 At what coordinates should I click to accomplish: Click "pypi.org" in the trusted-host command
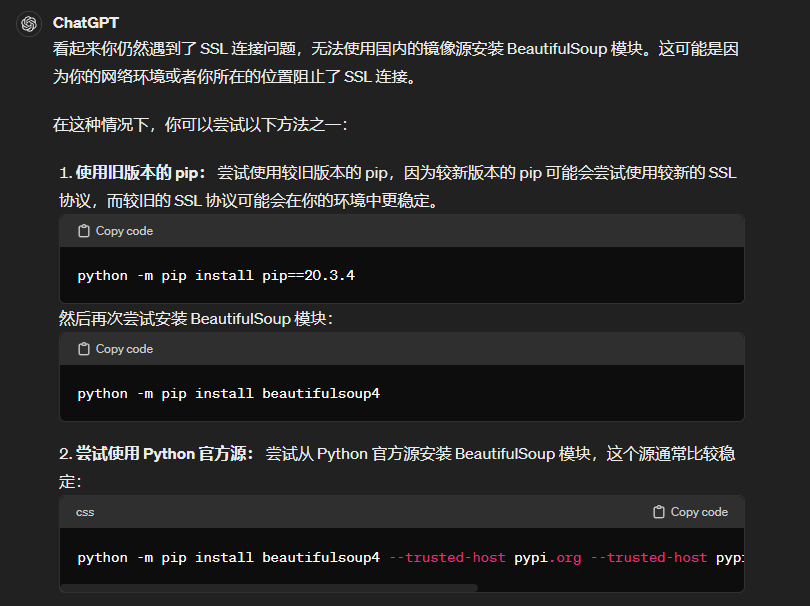coord(548,558)
